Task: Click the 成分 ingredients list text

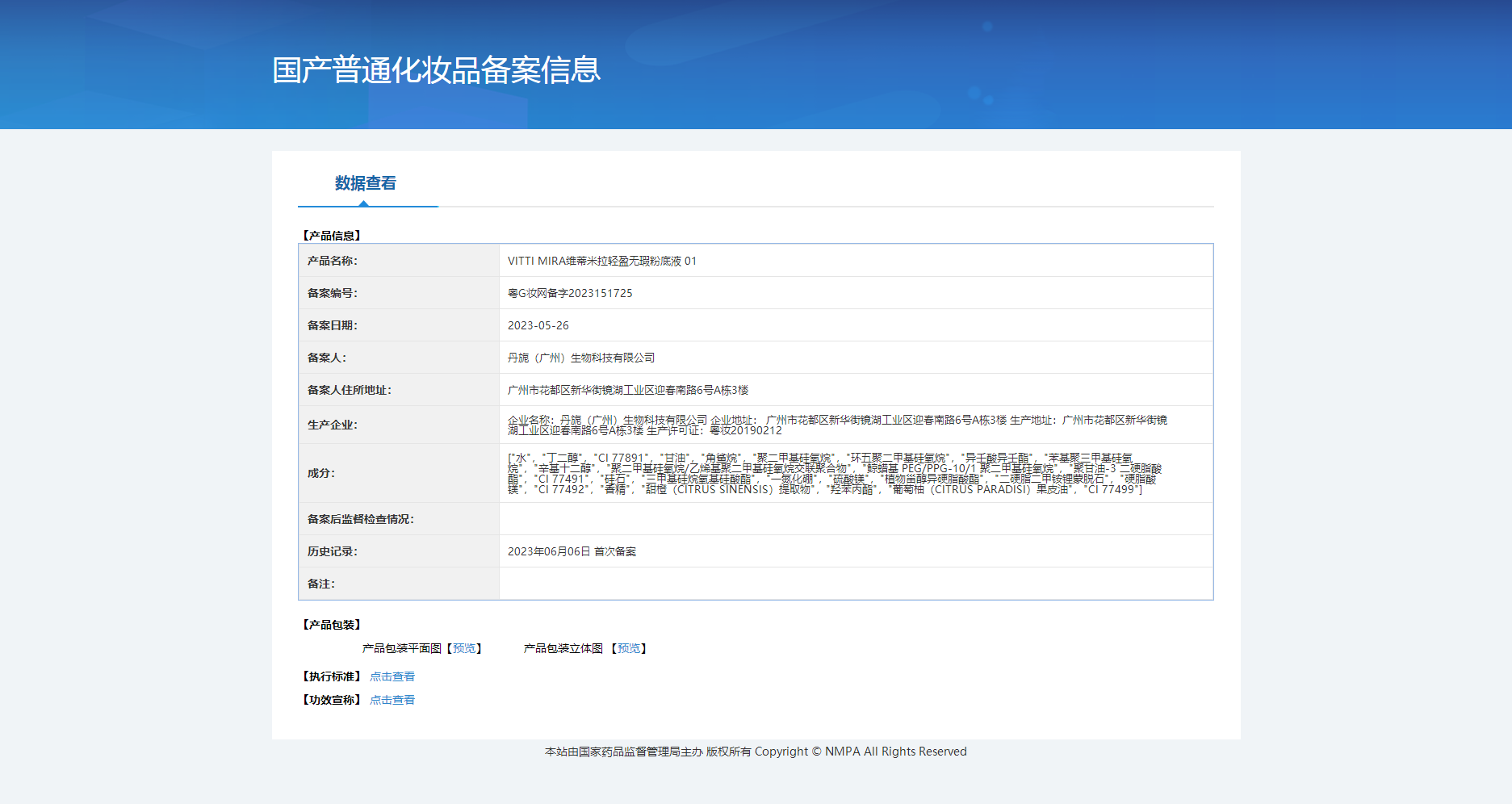Action: (x=833, y=473)
